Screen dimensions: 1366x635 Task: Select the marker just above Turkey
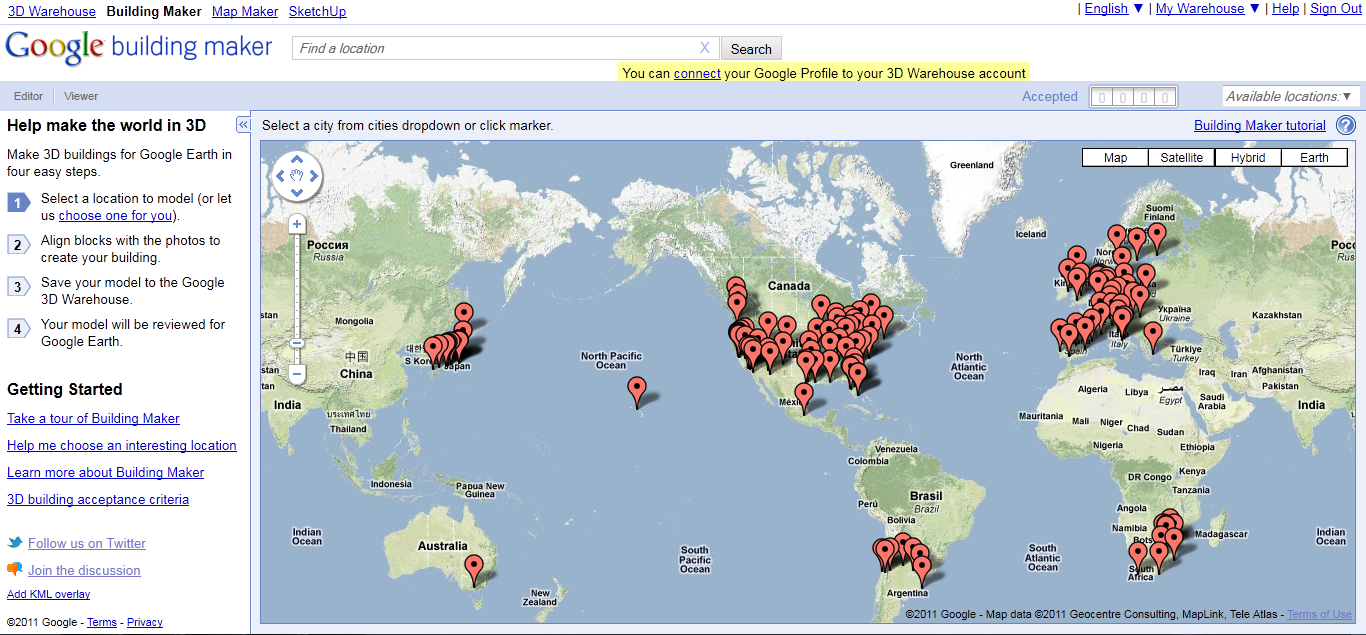[x=1153, y=336]
